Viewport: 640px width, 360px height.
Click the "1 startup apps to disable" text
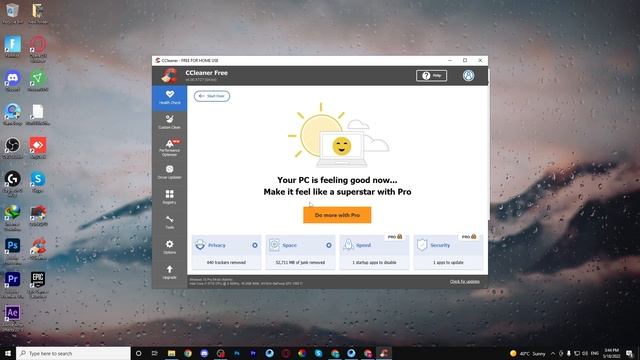[374, 262]
